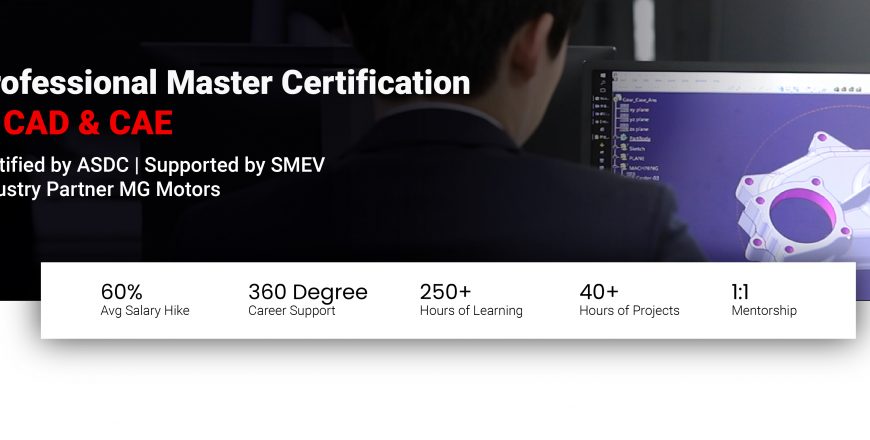Click the 360 Degree Career Support stat
This screenshot has height=440, width=870.
tap(308, 300)
